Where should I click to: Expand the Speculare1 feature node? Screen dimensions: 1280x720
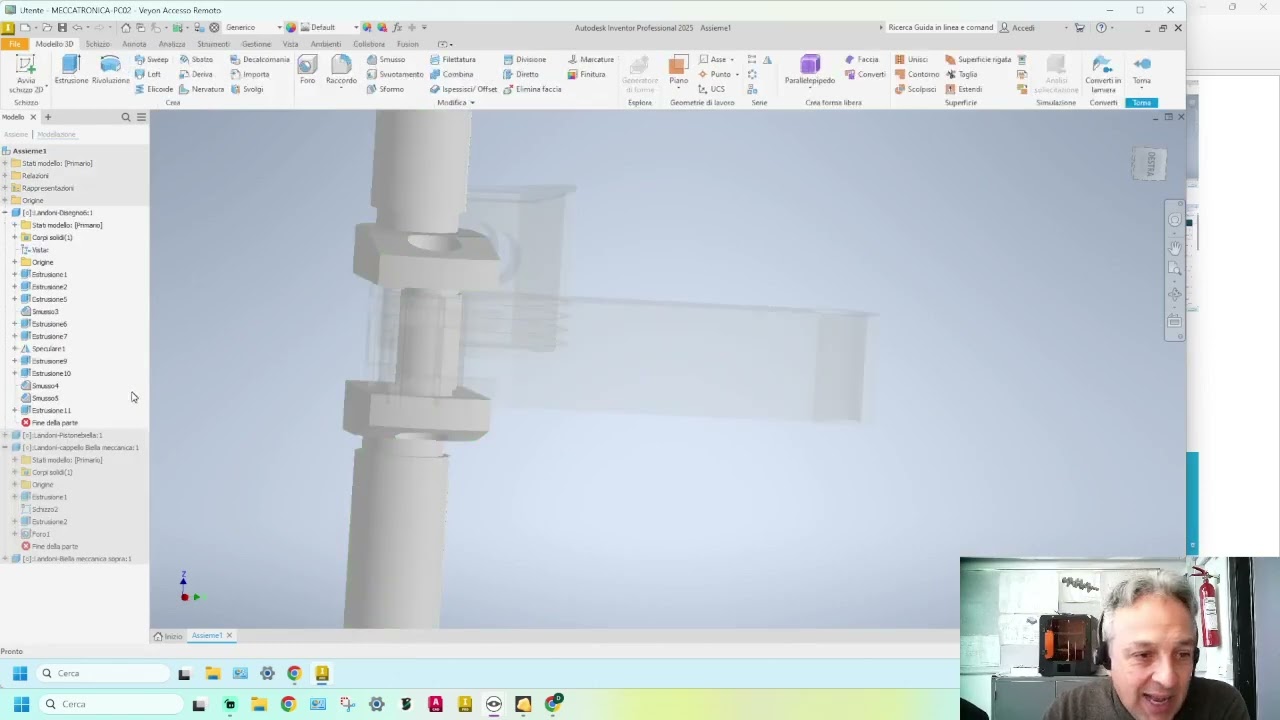coord(14,348)
